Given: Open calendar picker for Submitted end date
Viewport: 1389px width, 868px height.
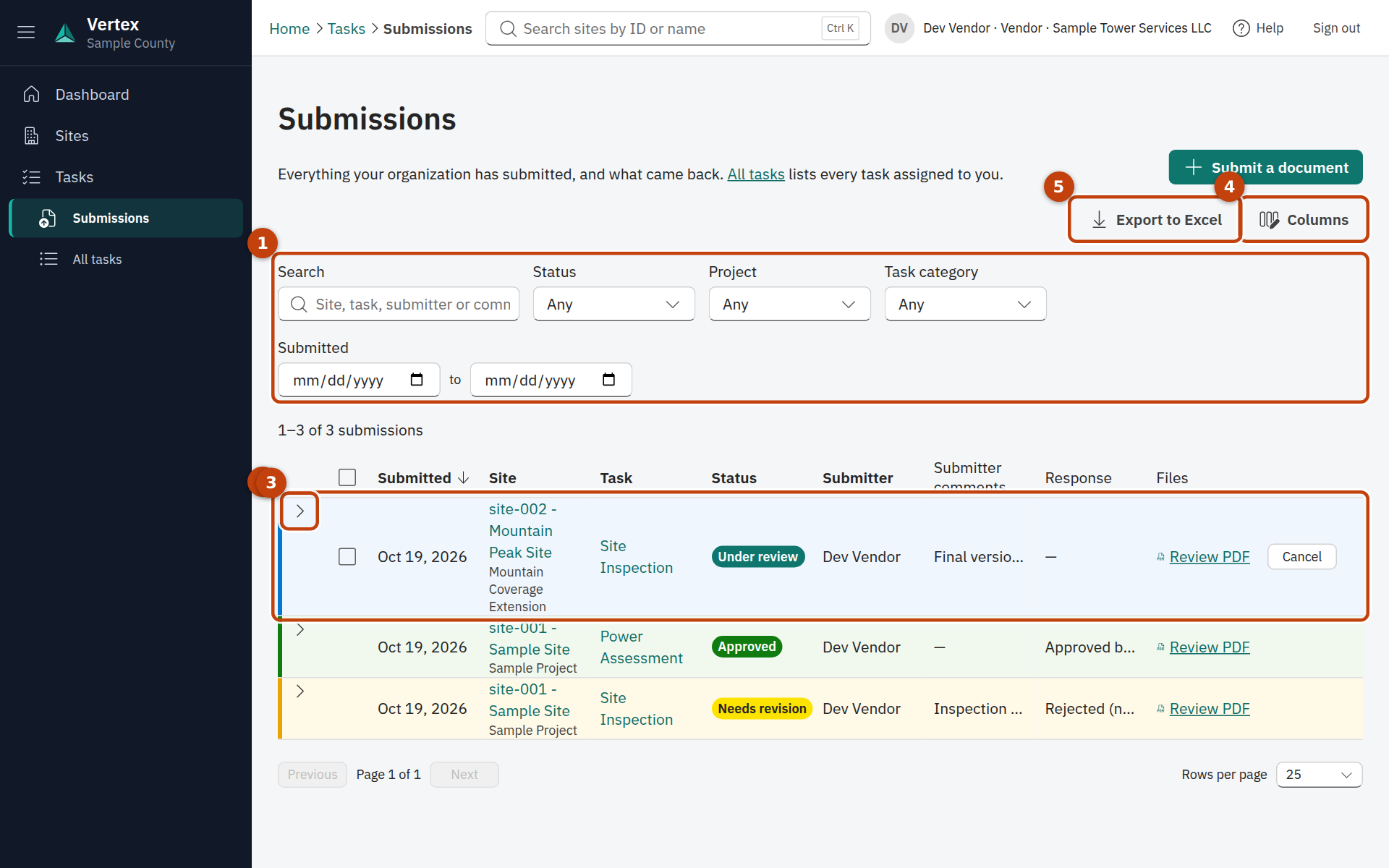Looking at the screenshot, I should pyautogui.click(x=609, y=380).
